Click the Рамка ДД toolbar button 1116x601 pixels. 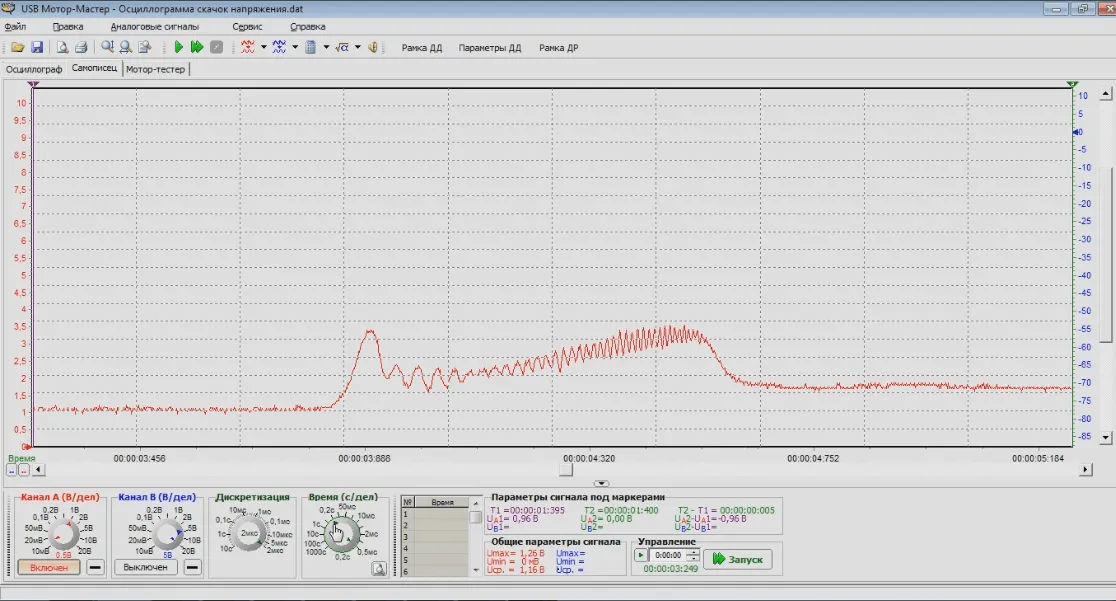(x=421, y=48)
